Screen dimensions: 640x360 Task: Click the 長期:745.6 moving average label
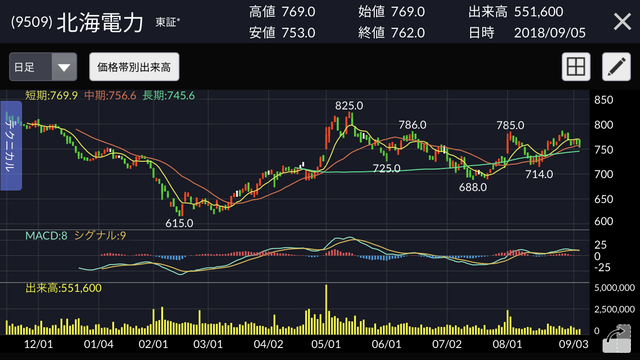point(169,96)
